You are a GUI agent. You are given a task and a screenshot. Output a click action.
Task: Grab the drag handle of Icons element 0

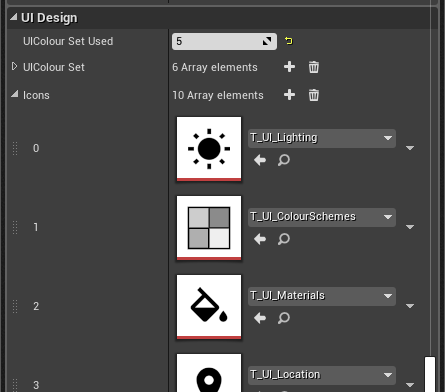[x=15, y=148]
